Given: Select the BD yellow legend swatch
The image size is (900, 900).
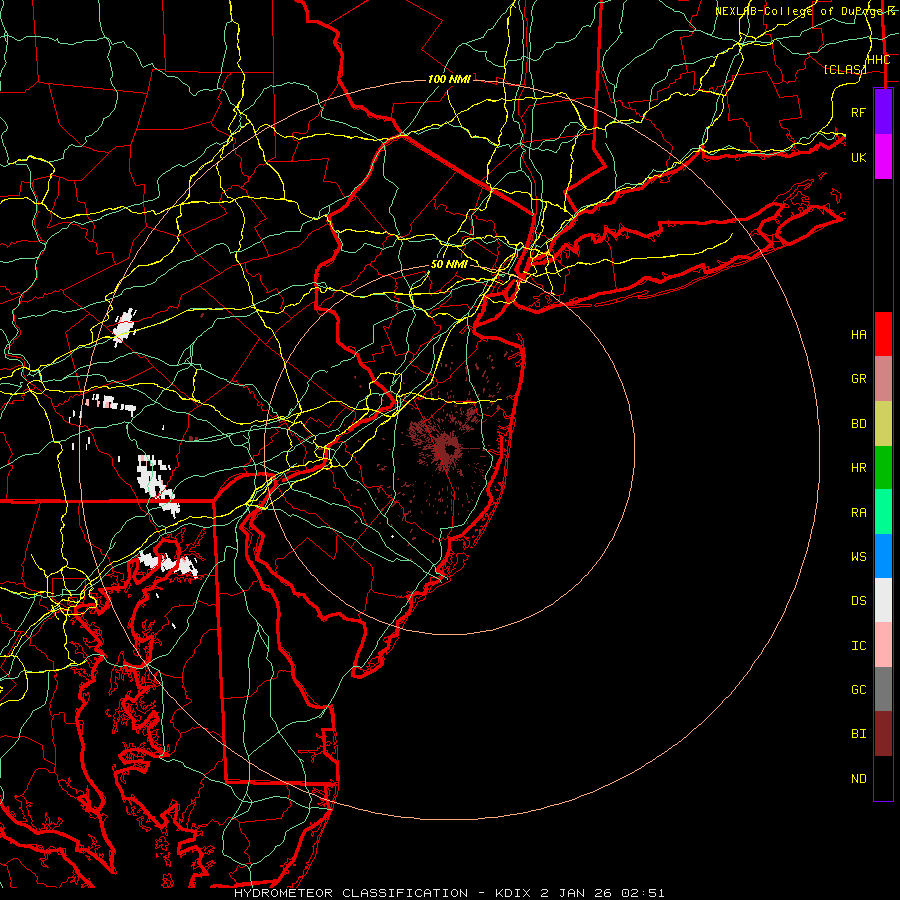Looking at the screenshot, I should pyautogui.click(x=883, y=424).
